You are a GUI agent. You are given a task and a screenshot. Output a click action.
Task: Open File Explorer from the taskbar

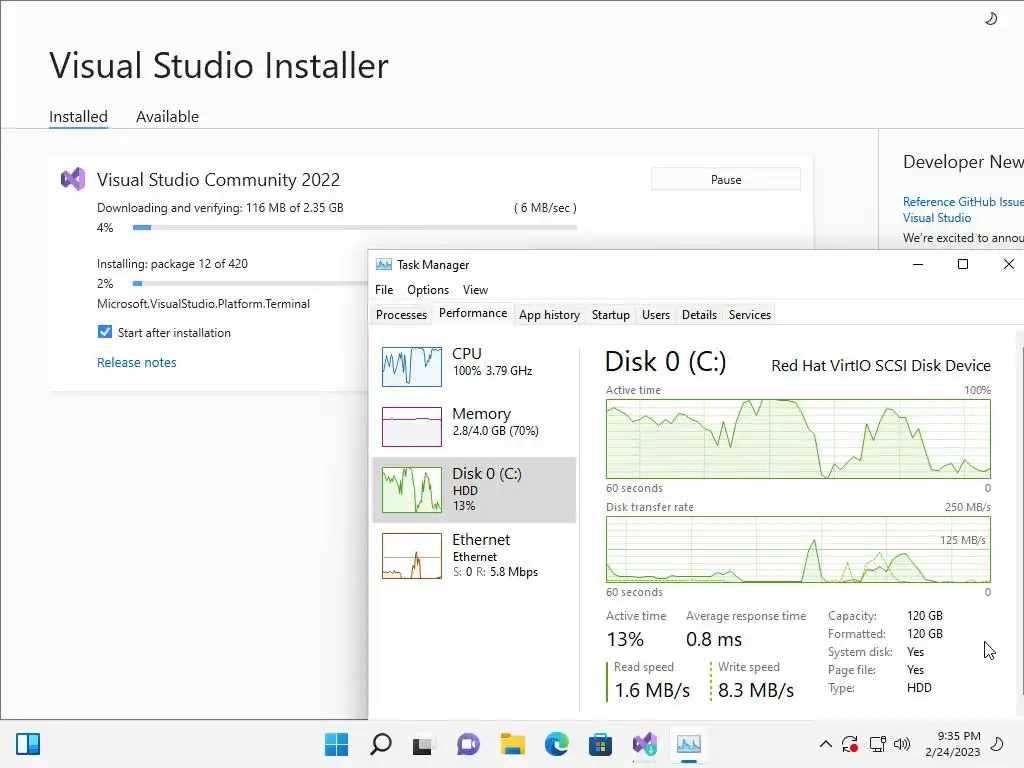click(x=513, y=744)
